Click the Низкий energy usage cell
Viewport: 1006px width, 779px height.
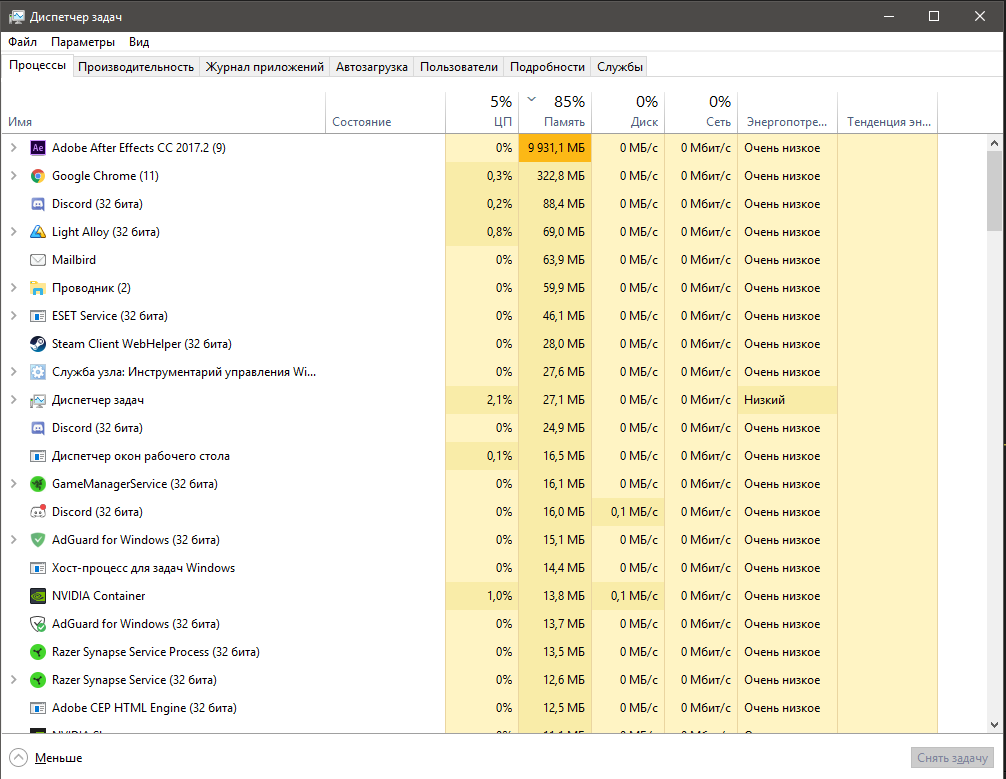click(x=788, y=400)
